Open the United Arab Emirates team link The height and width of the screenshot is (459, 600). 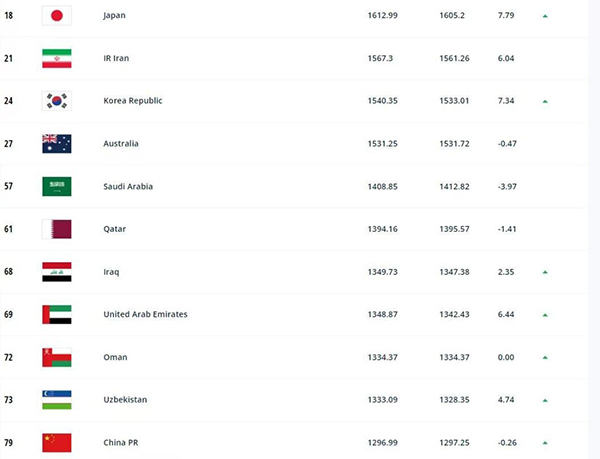click(145, 314)
